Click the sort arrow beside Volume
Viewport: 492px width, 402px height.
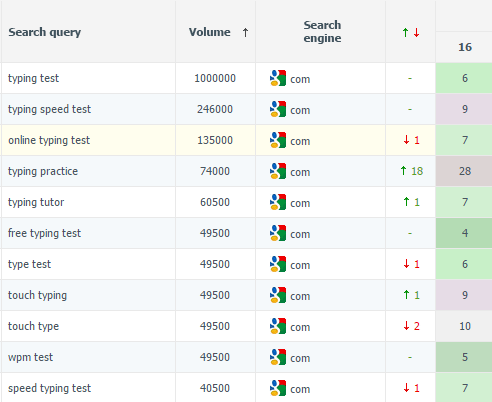point(245,32)
